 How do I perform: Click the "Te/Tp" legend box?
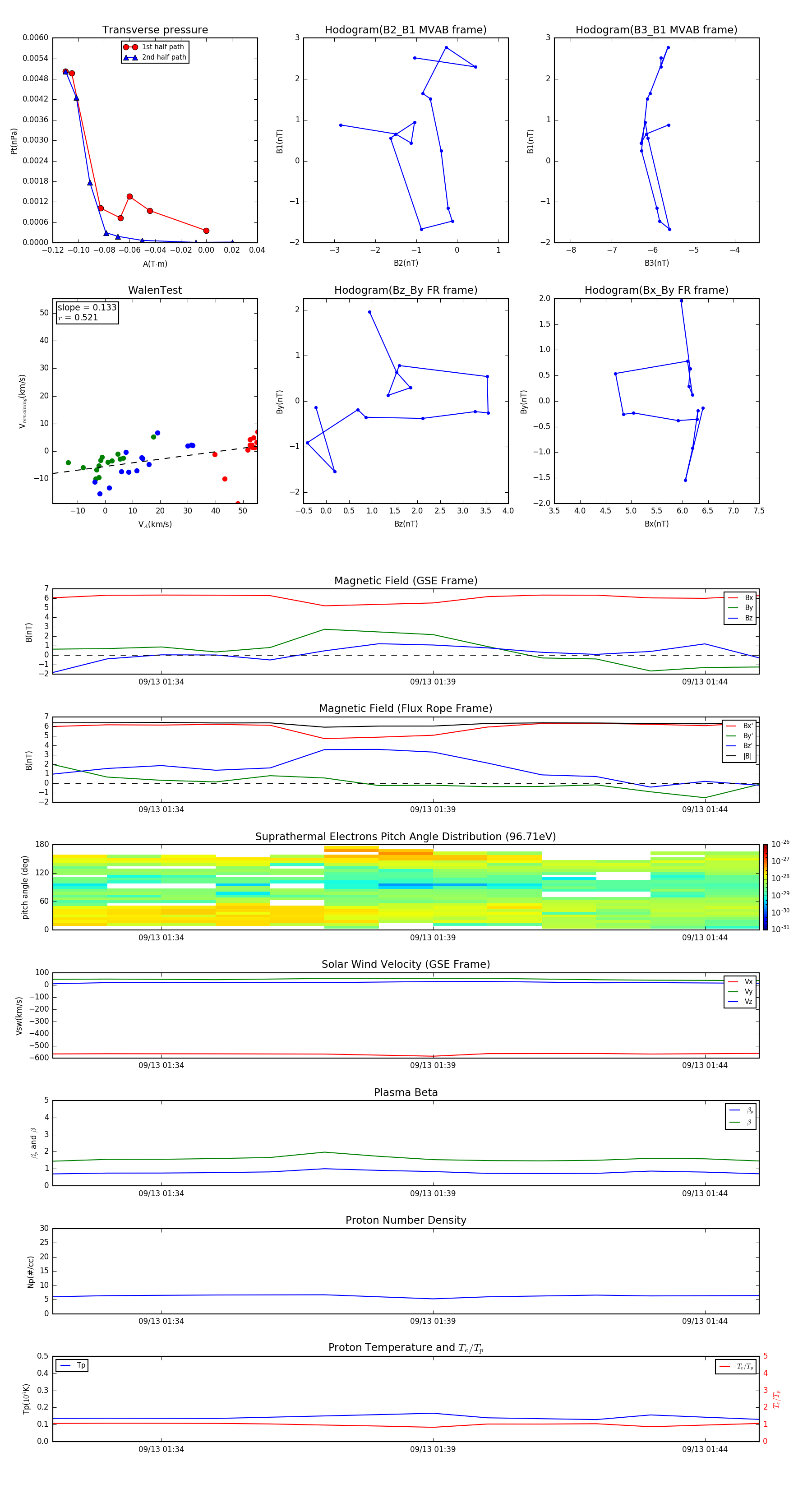pos(735,1366)
